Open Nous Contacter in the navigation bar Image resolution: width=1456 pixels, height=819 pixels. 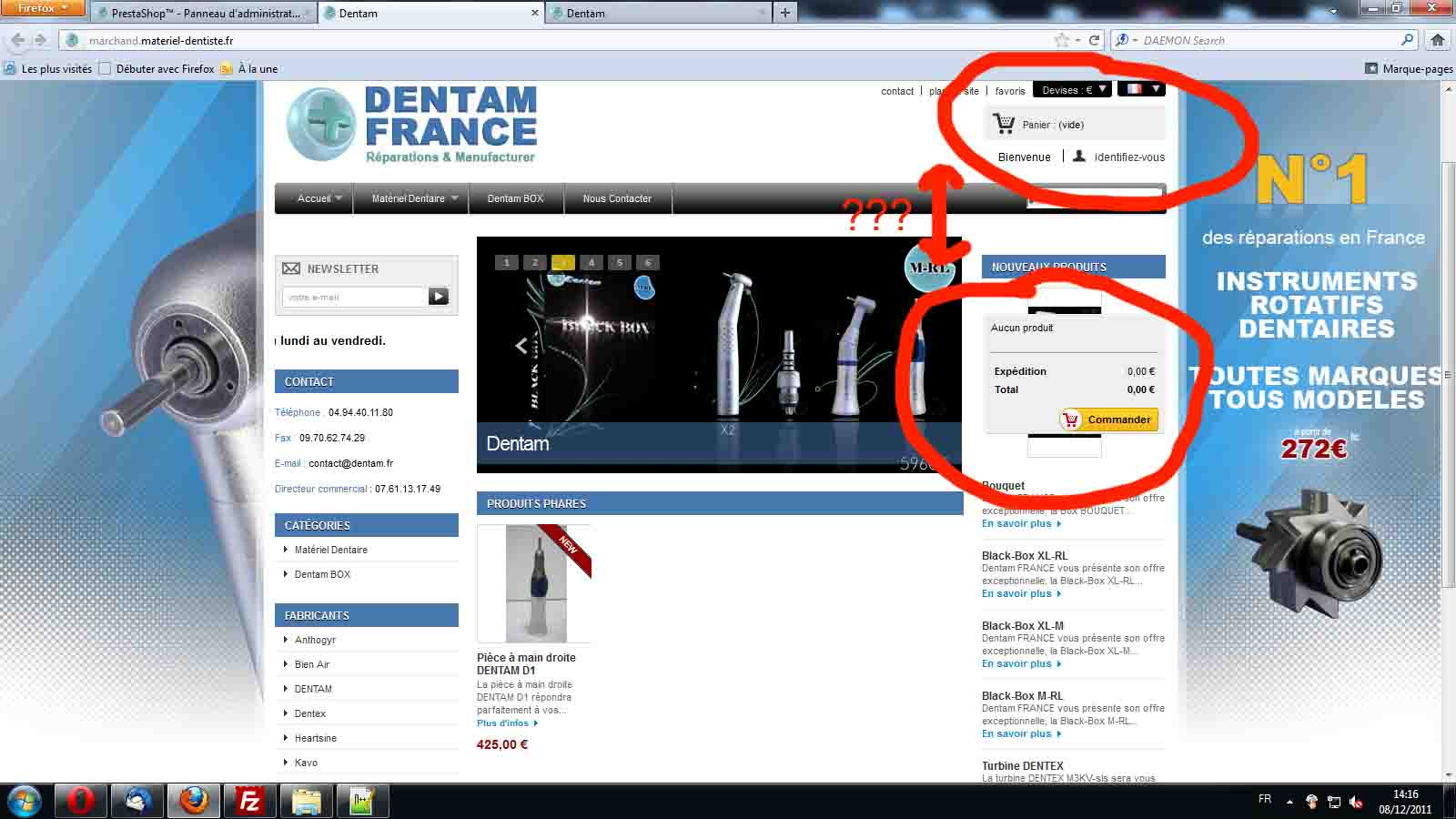pos(617,198)
